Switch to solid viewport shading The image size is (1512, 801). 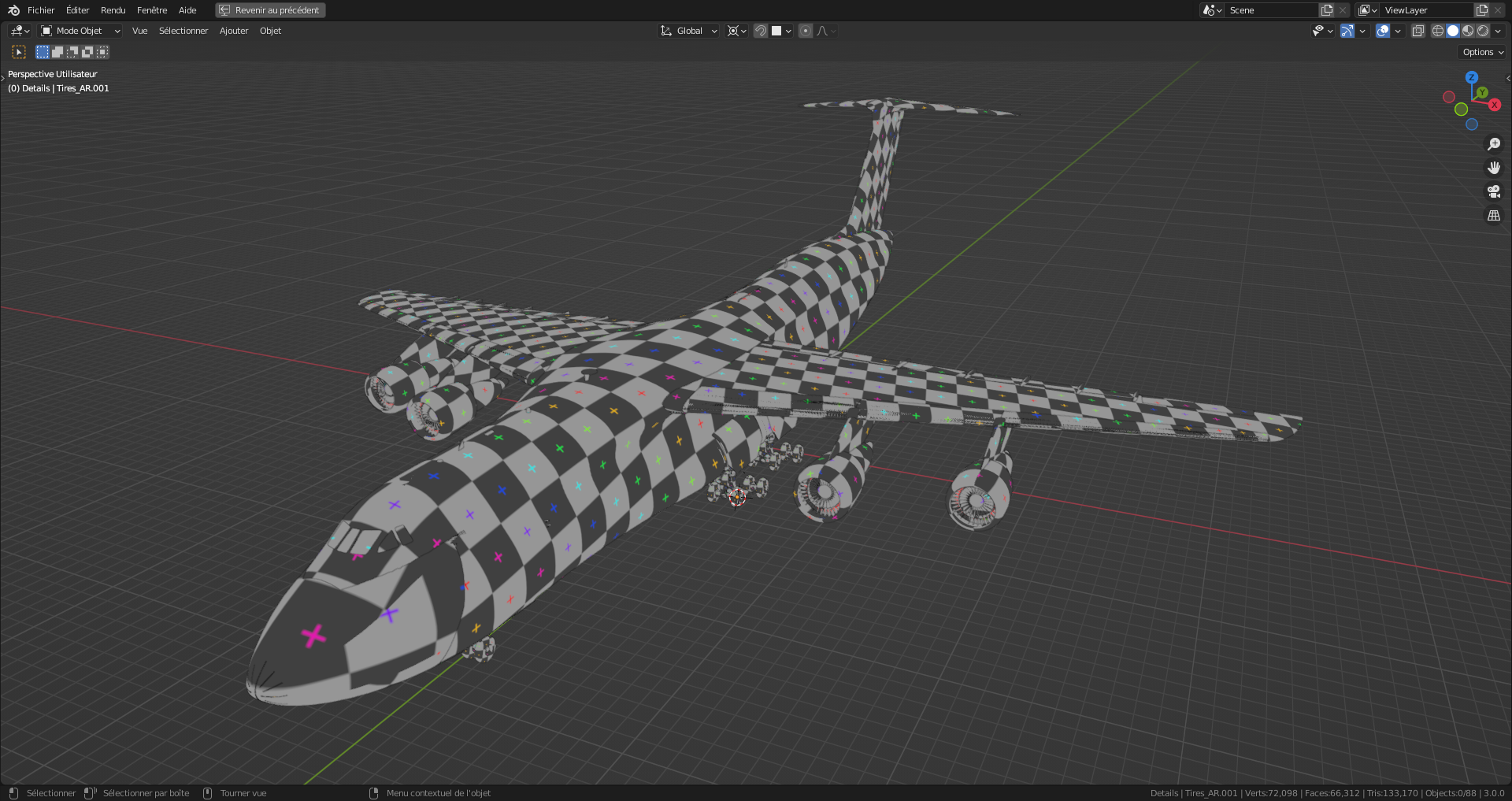click(x=1453, y=31)
